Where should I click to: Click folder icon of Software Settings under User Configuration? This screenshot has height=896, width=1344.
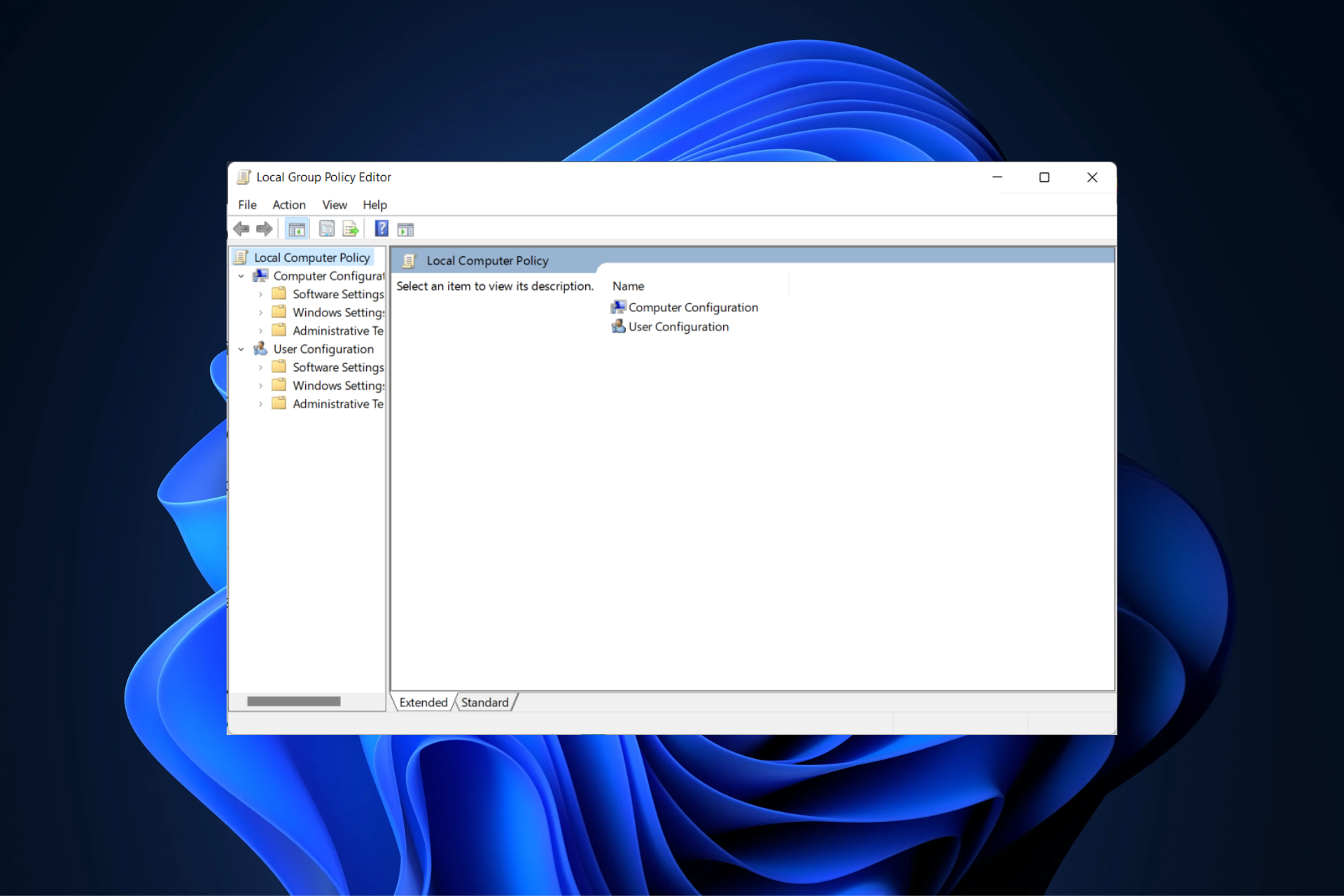click(x=279, y=367)
